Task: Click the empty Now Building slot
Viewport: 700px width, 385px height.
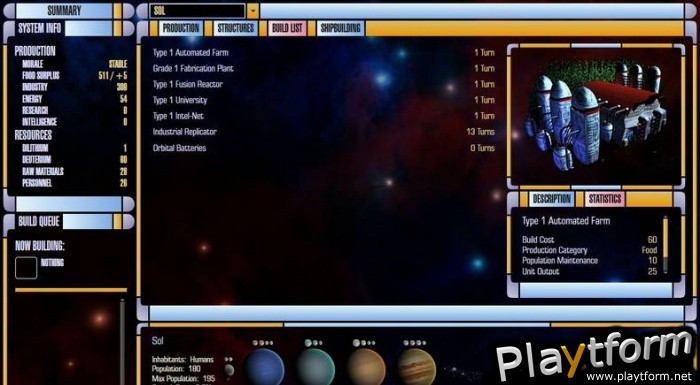Action: click(x=26, y=268)
